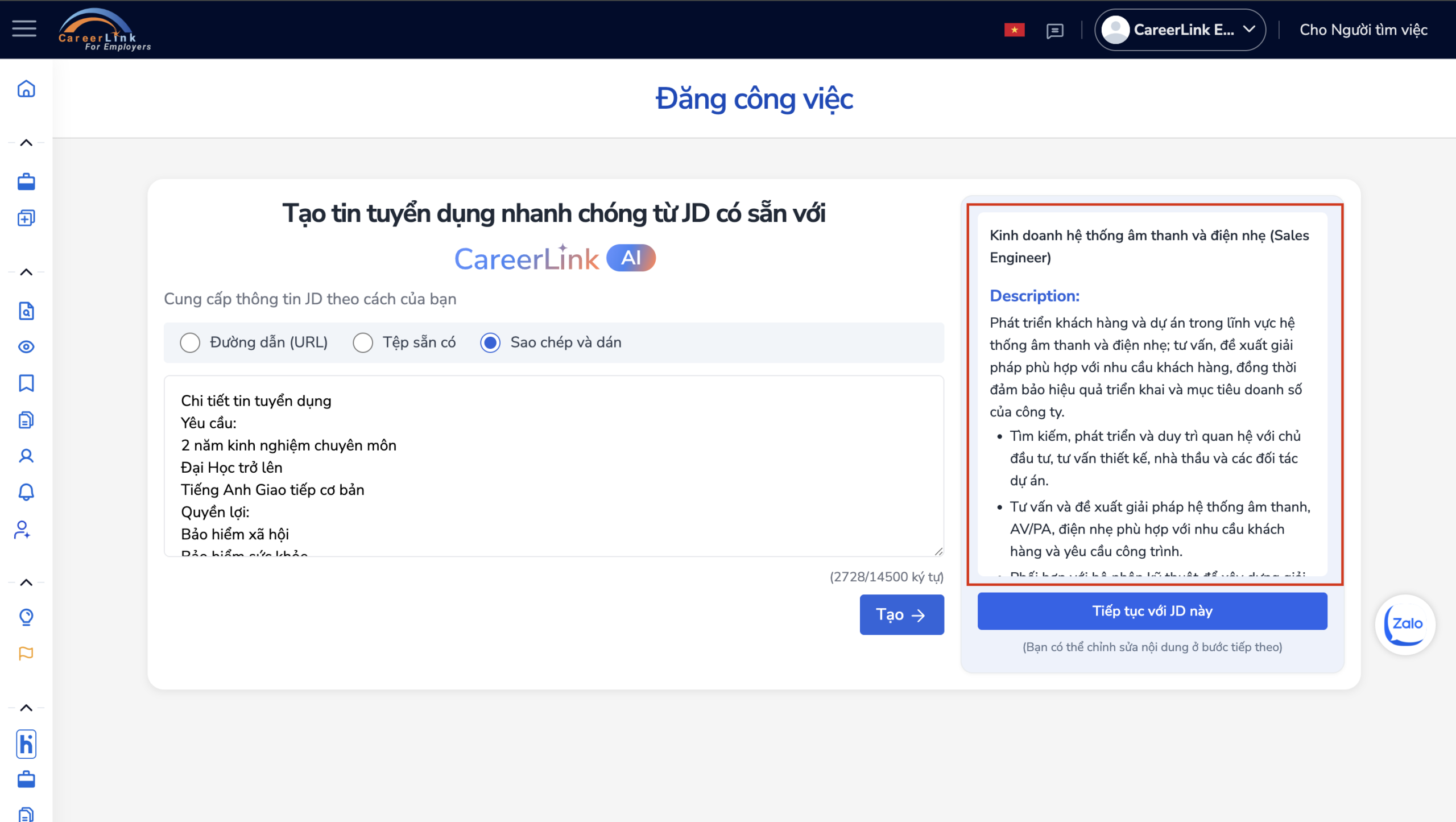The image size is (1456, 822).
Task: Click the CareerLink AI badge logo
Action: click(x=555, y=258)
